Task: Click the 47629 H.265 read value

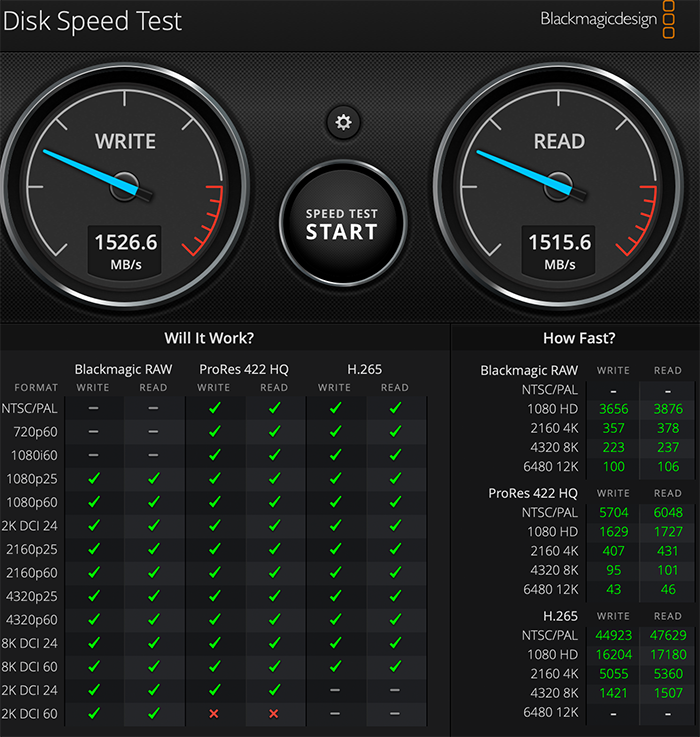Action: [668, 635]
